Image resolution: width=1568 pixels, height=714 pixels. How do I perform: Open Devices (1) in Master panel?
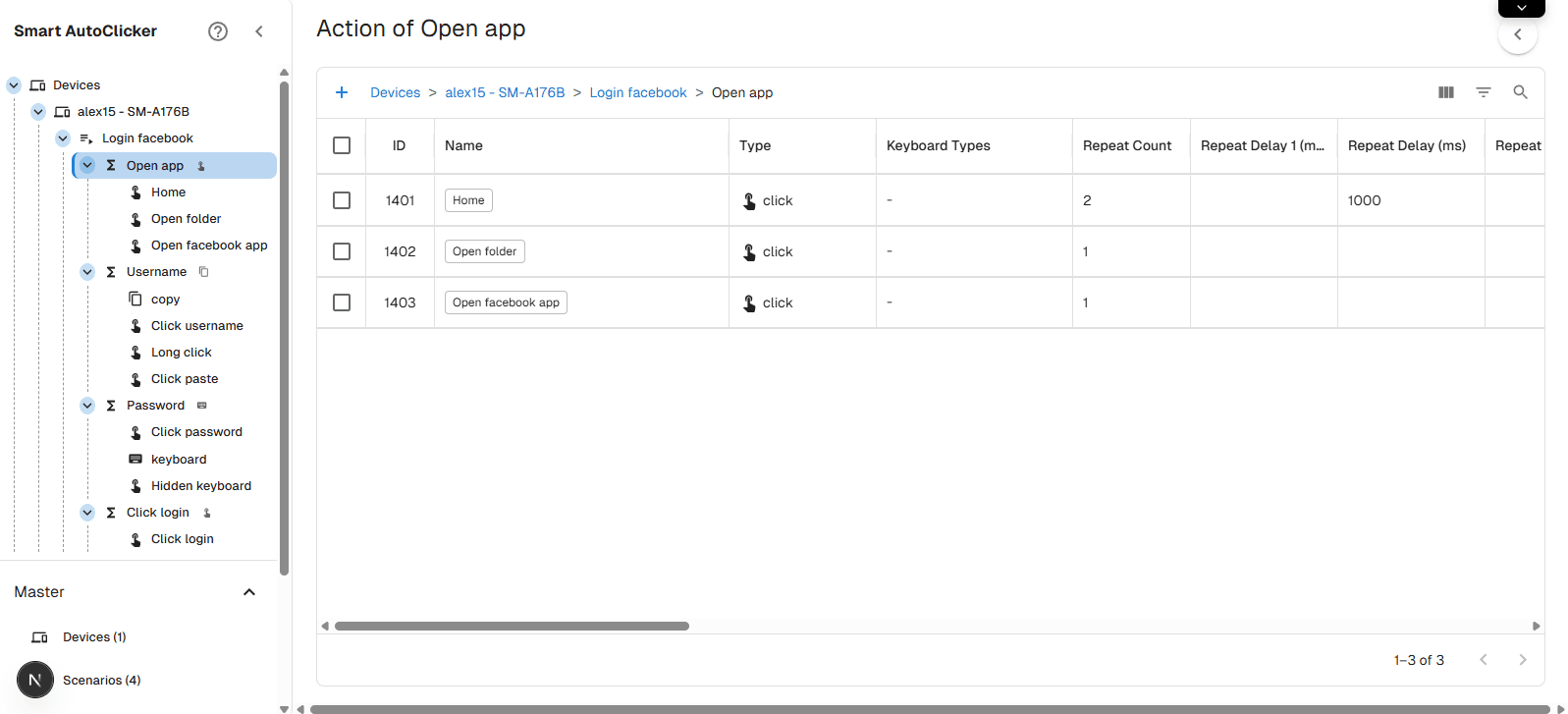point(94,637)
